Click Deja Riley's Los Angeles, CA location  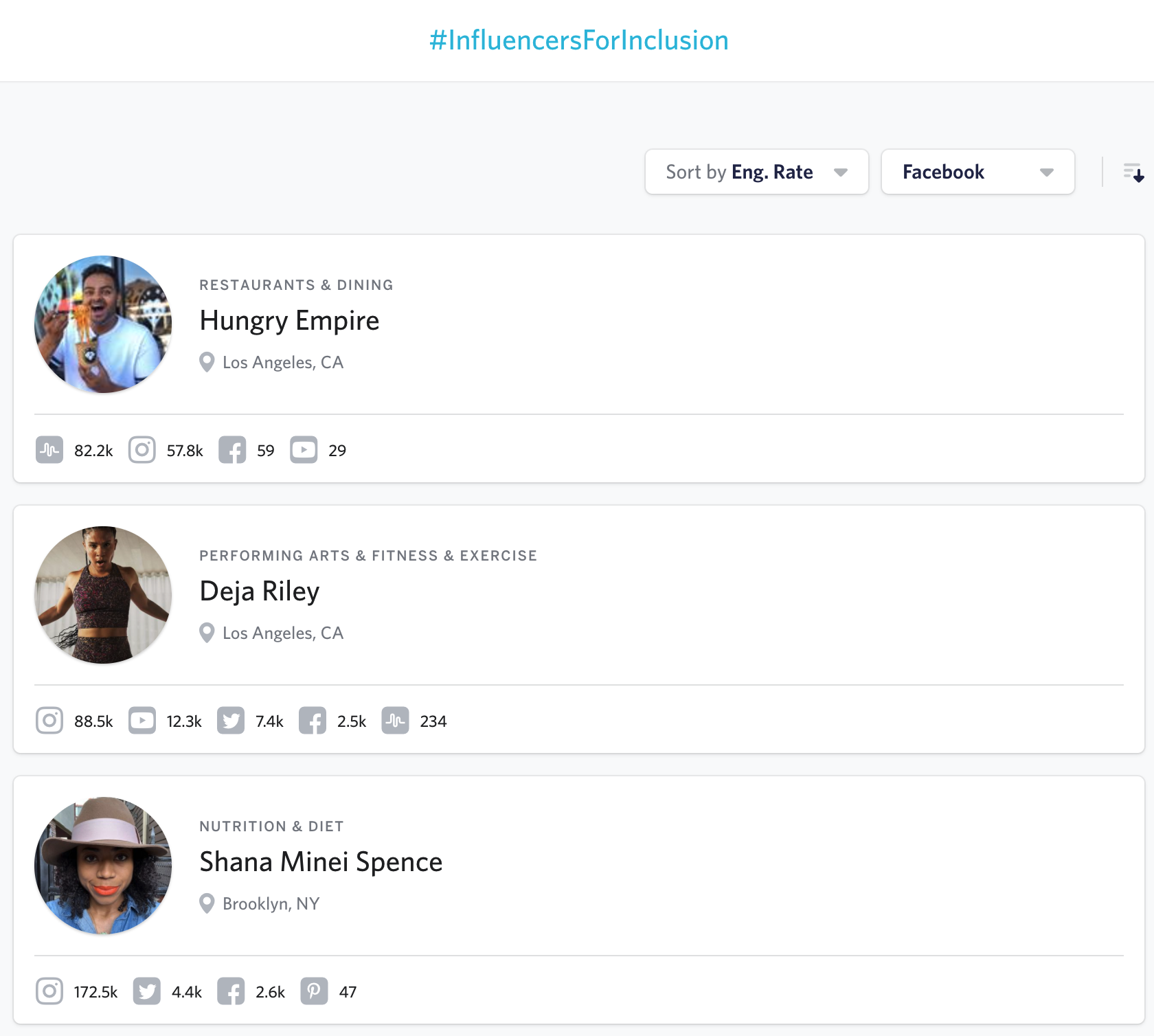(x=283, y=633)
